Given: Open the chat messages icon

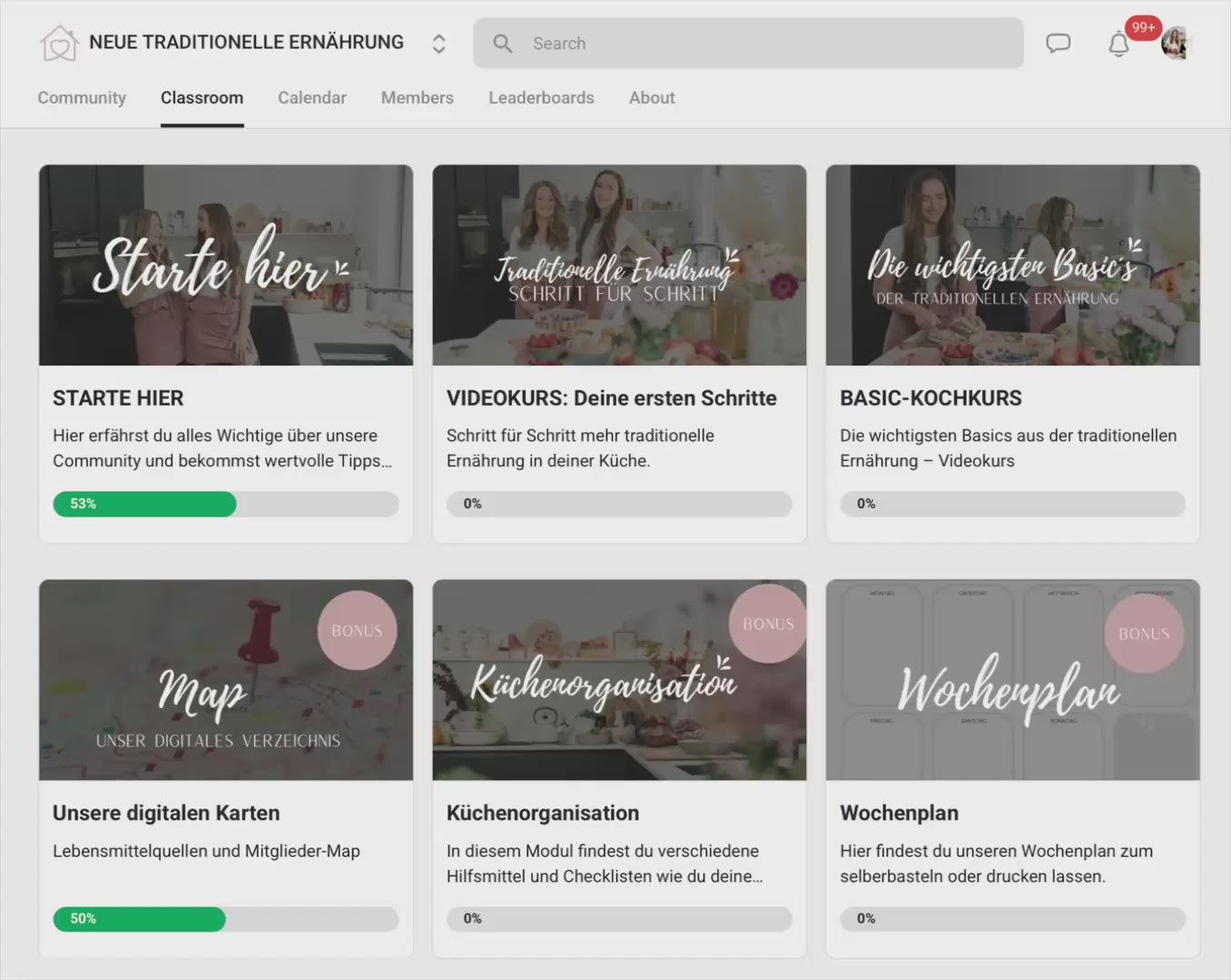Looking at the screenshot, I should (x=1058, y=43).
